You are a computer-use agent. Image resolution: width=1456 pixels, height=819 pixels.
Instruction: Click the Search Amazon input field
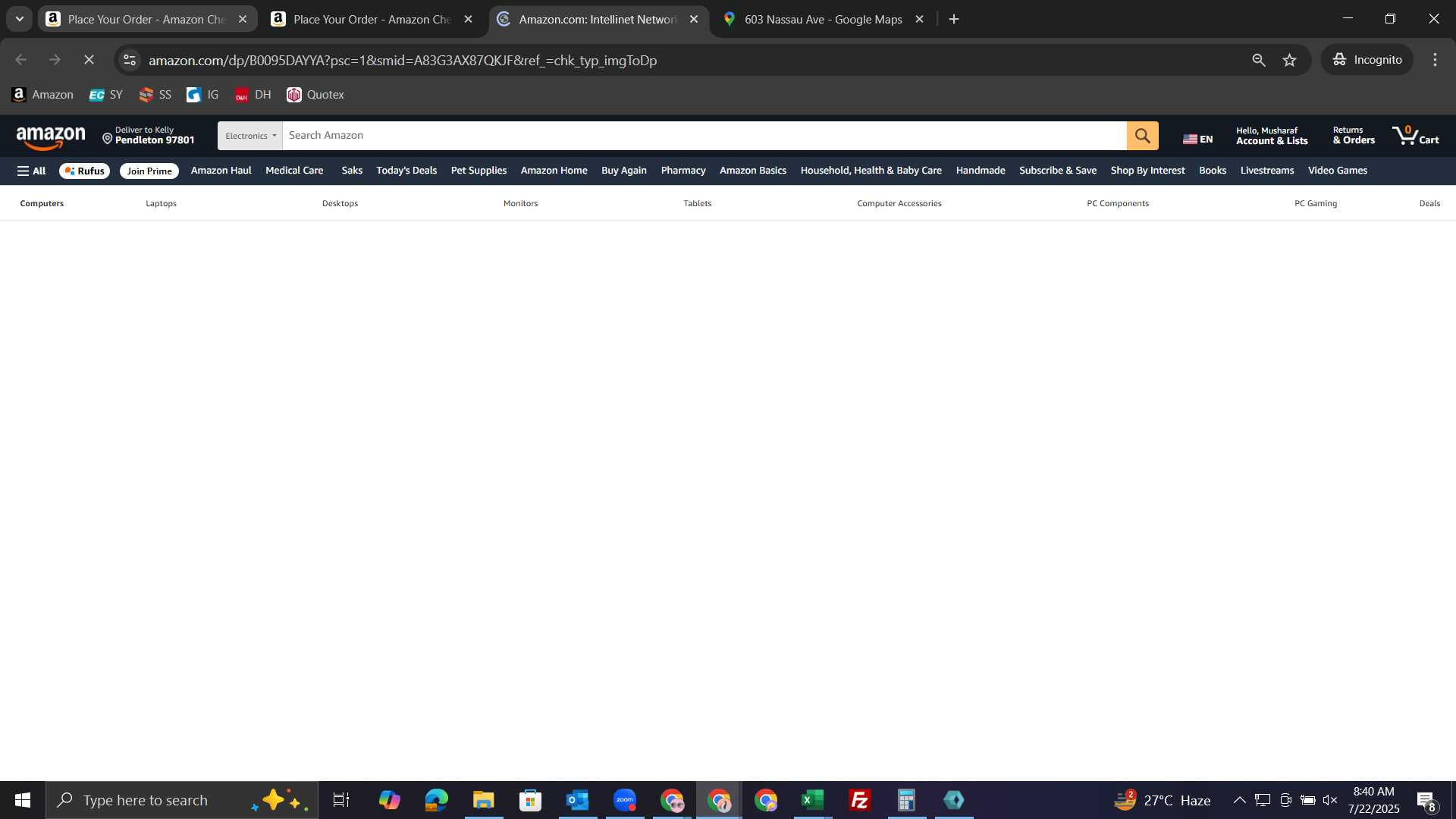704,136
